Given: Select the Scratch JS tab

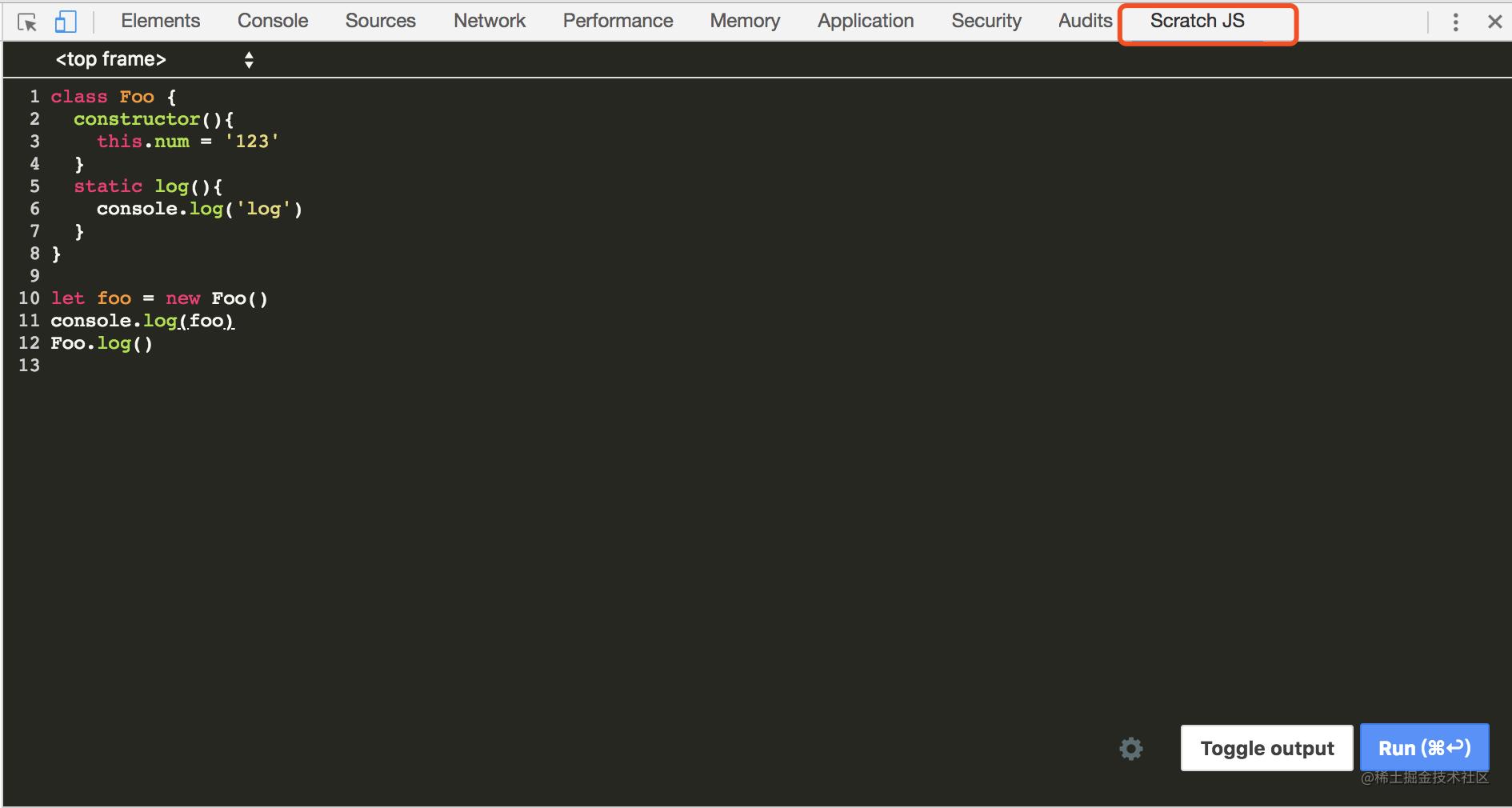Looking at the screenshot, I should 1197,21.
